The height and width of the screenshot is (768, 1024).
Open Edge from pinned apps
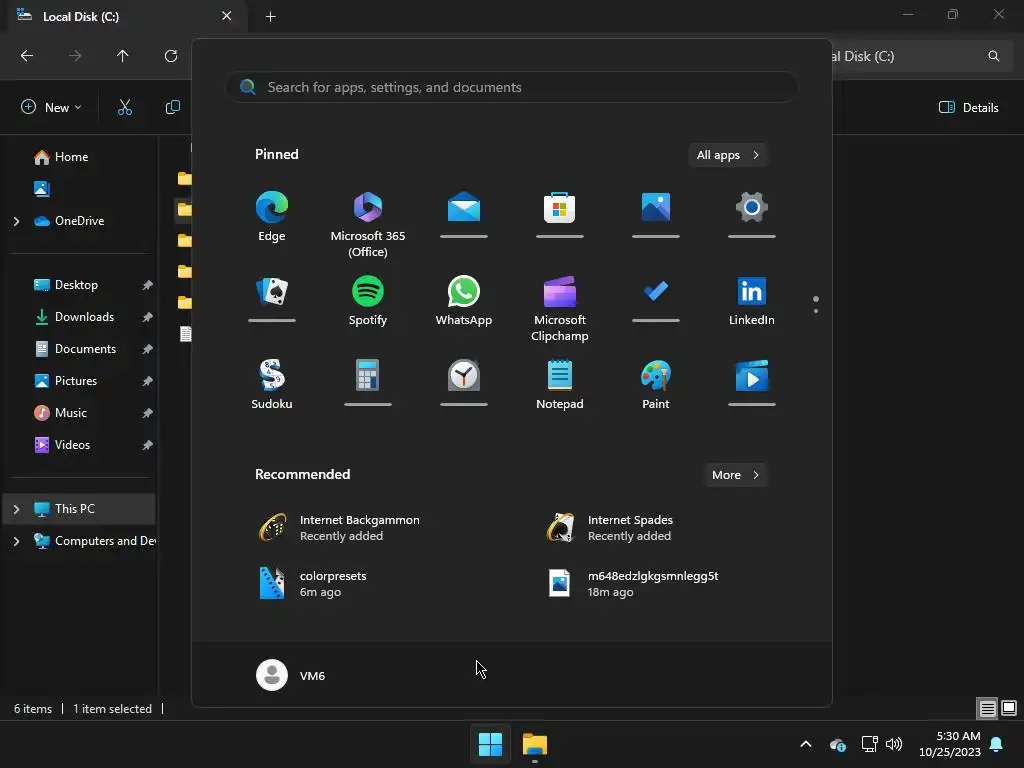(272, 217)
